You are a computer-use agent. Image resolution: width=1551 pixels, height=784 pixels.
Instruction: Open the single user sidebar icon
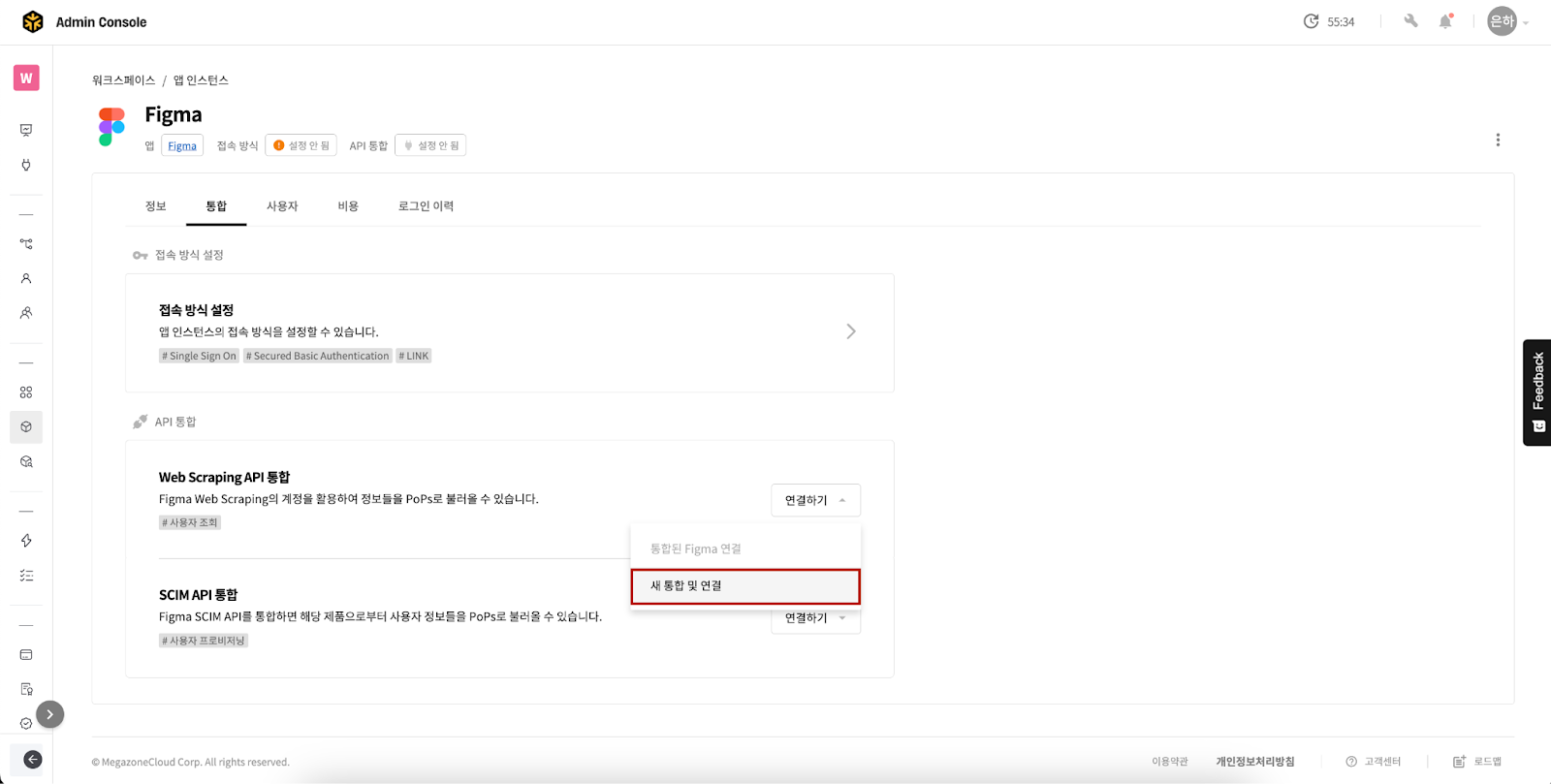(26, 278)
